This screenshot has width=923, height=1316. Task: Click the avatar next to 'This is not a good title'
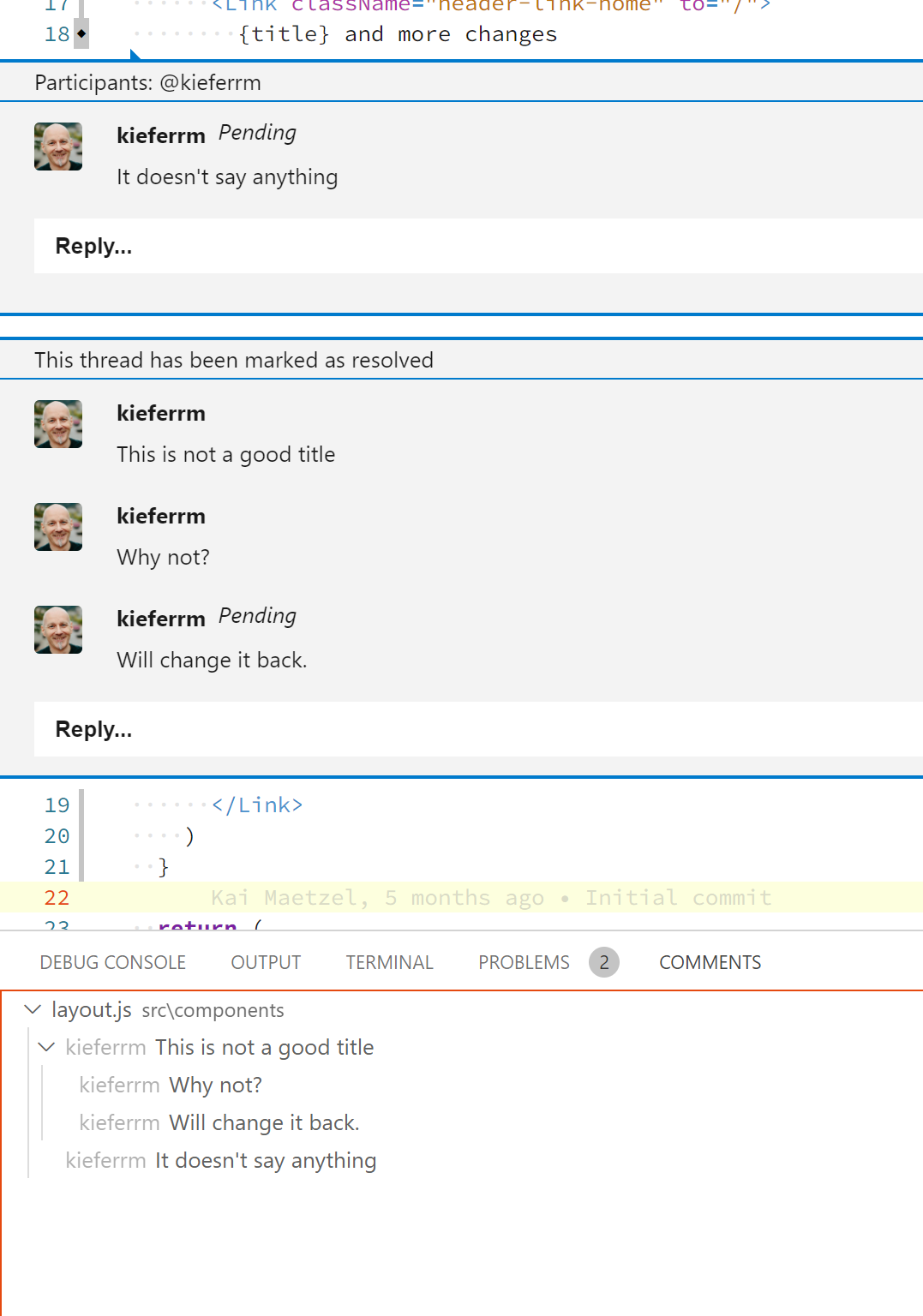(57, 424)
